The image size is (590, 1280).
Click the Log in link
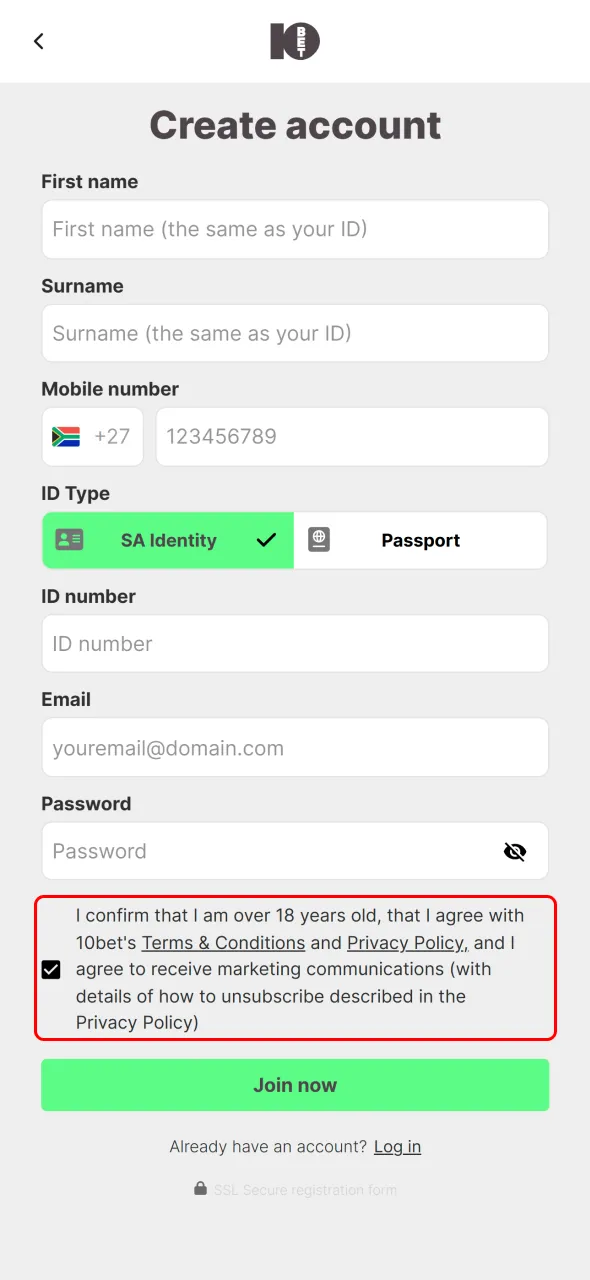coord(397,1146)
